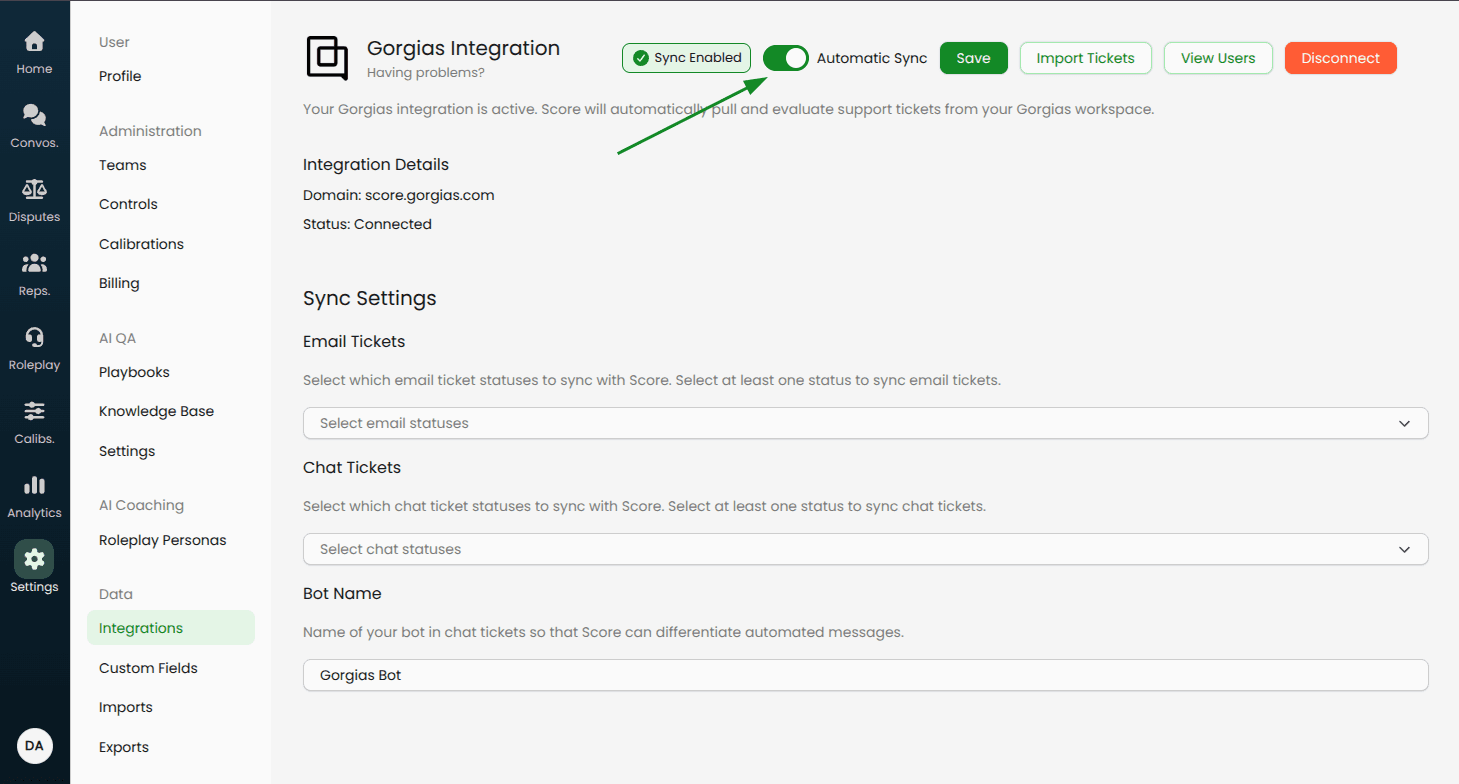Open the DA user avatar
This screenshot has height=784, width=1459.
click(x=34, y=746)
